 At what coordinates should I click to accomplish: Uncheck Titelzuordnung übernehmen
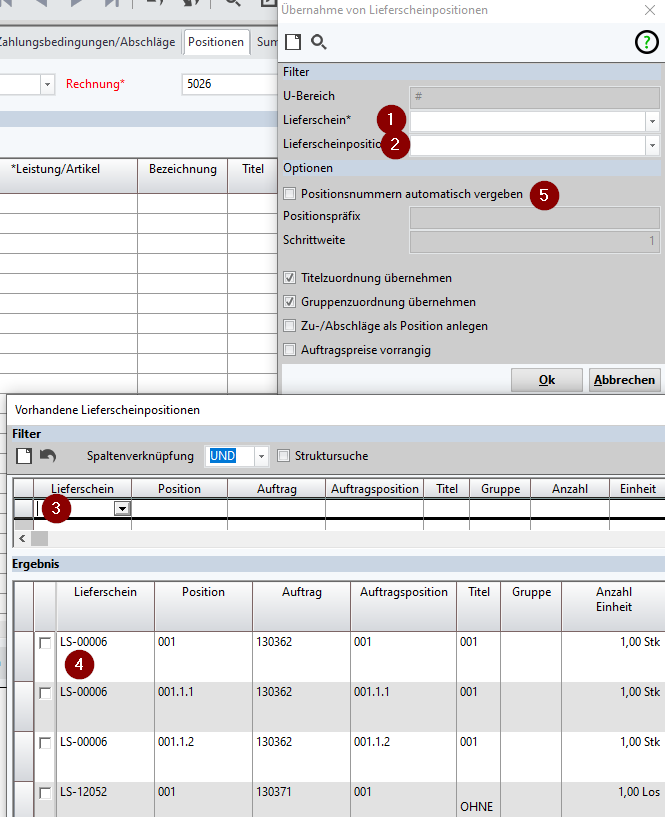(x=290, y=278)
